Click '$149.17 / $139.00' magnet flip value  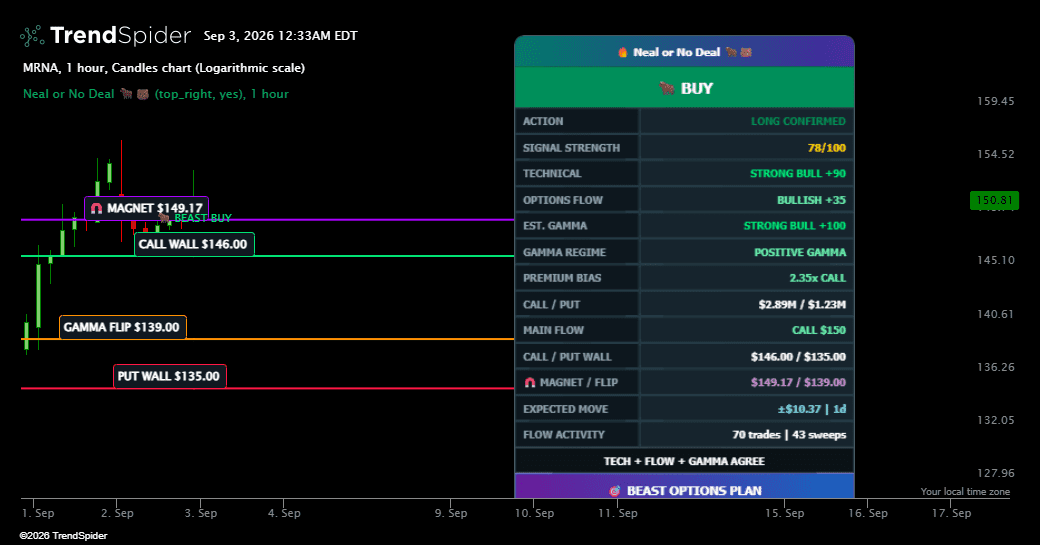798,383
